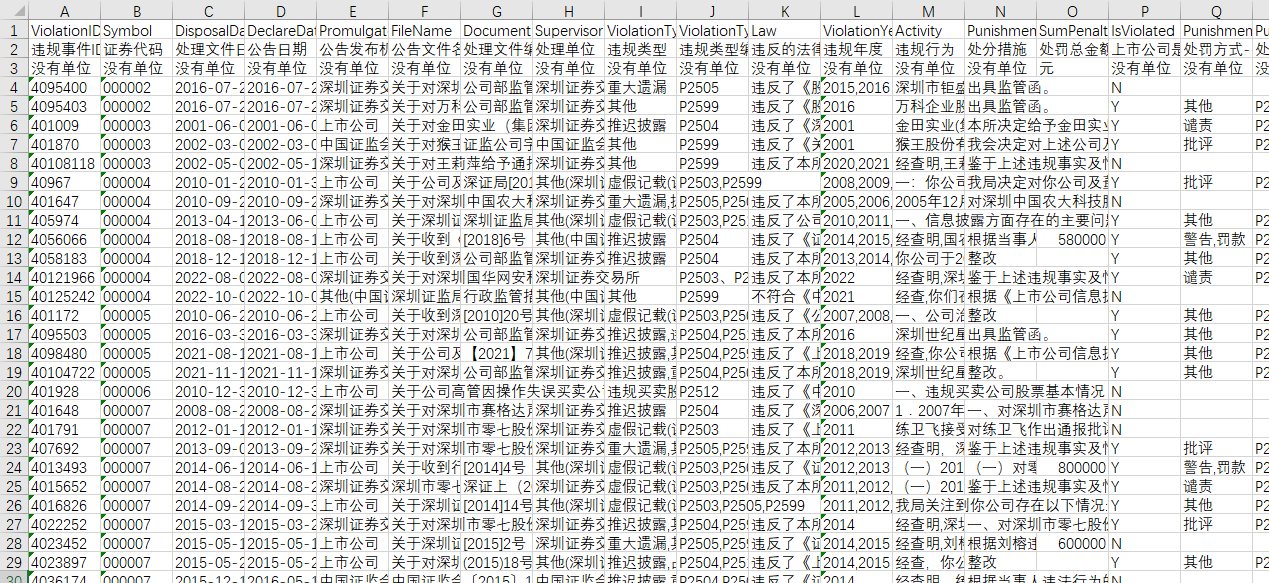Click the FileName header cell
Image resolution: width=1269 pixels, height=583 pixels.
pyautogui.click(x=424, y=31)
